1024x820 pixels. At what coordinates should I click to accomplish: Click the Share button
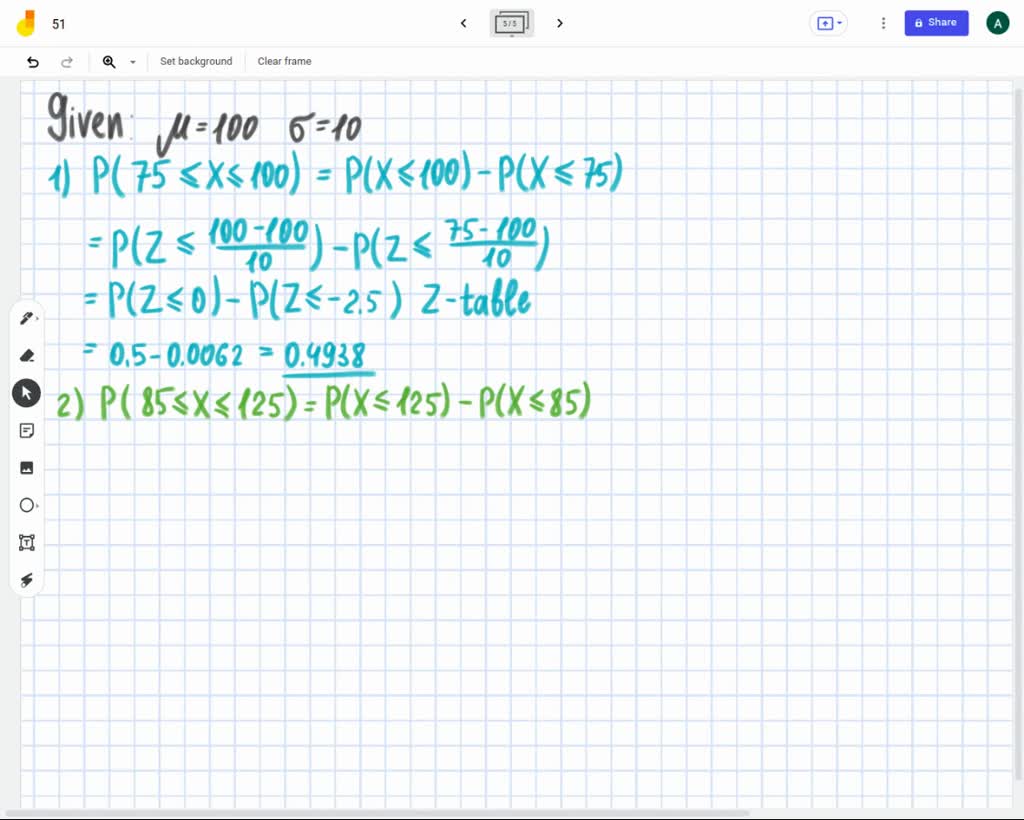[x=936, y=22]
